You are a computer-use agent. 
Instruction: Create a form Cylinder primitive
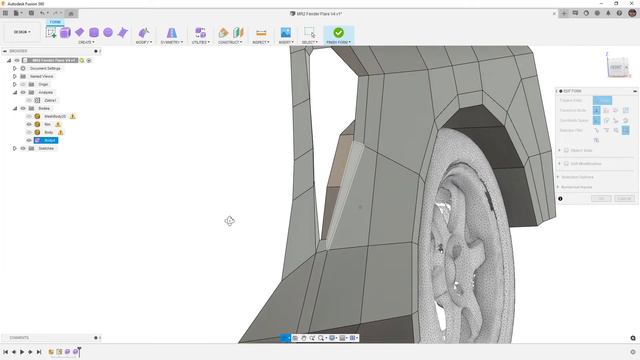(x=94, y=33)
